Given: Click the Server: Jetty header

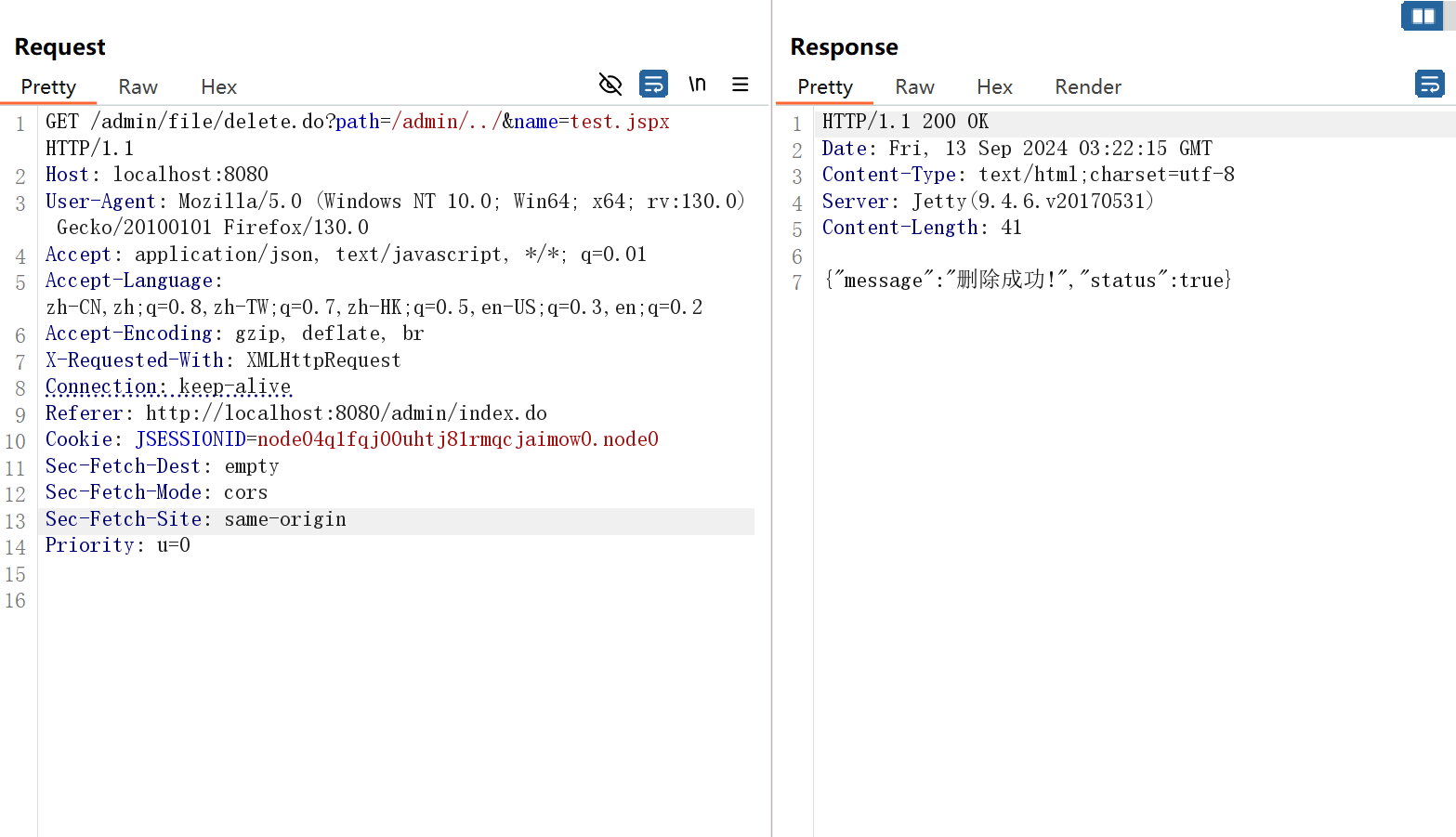Looking at the screenshot, I should point(989,202).
